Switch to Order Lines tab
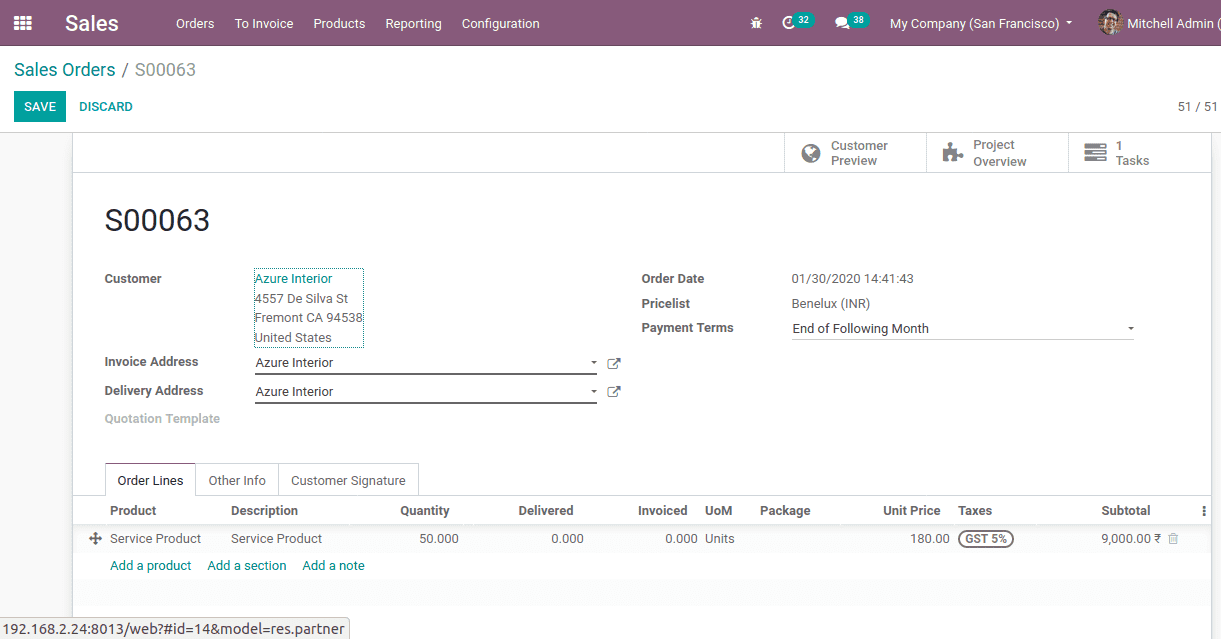 [150, 480]
